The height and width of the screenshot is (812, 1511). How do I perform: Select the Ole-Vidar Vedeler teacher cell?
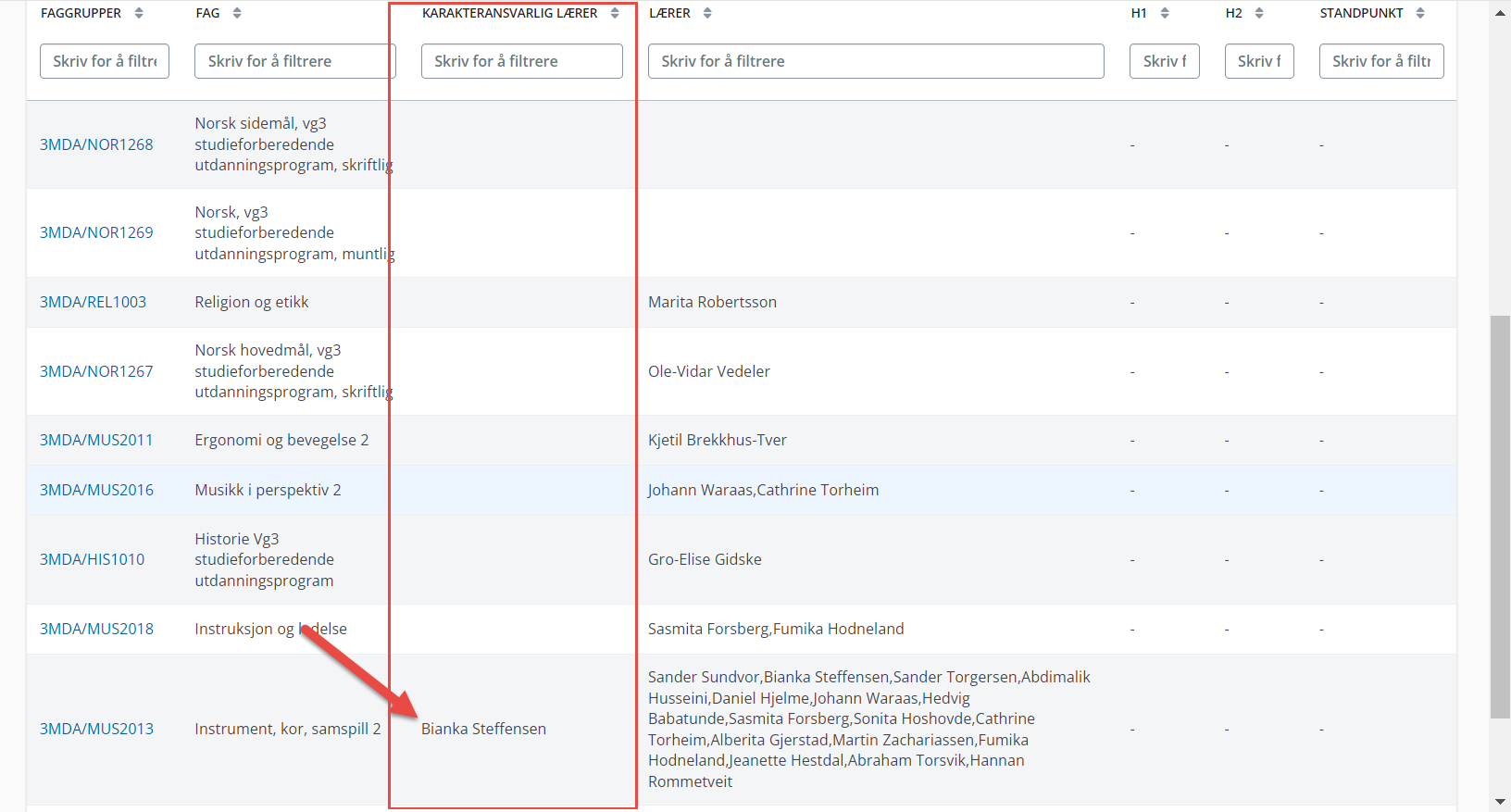[x=709, y=371]
